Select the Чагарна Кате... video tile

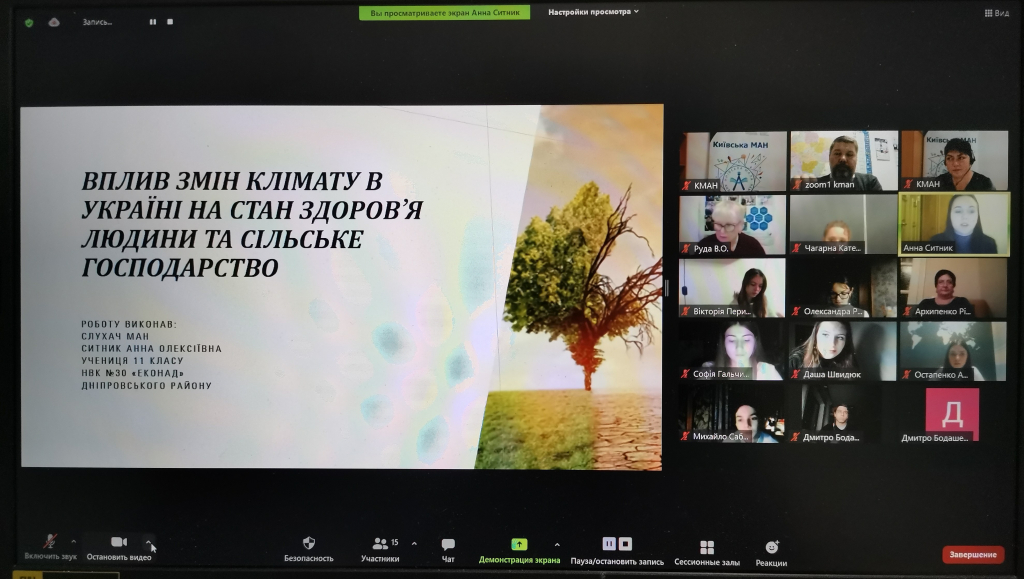point(844,224)
